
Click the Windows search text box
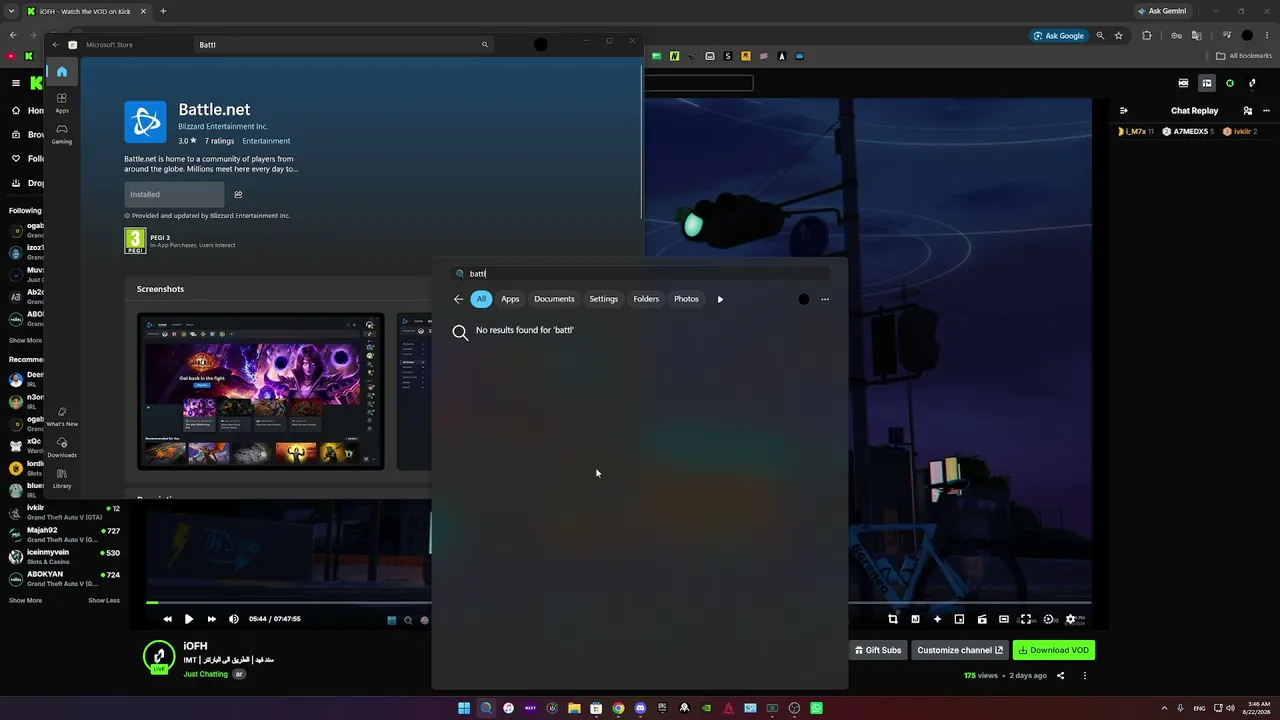640,273
